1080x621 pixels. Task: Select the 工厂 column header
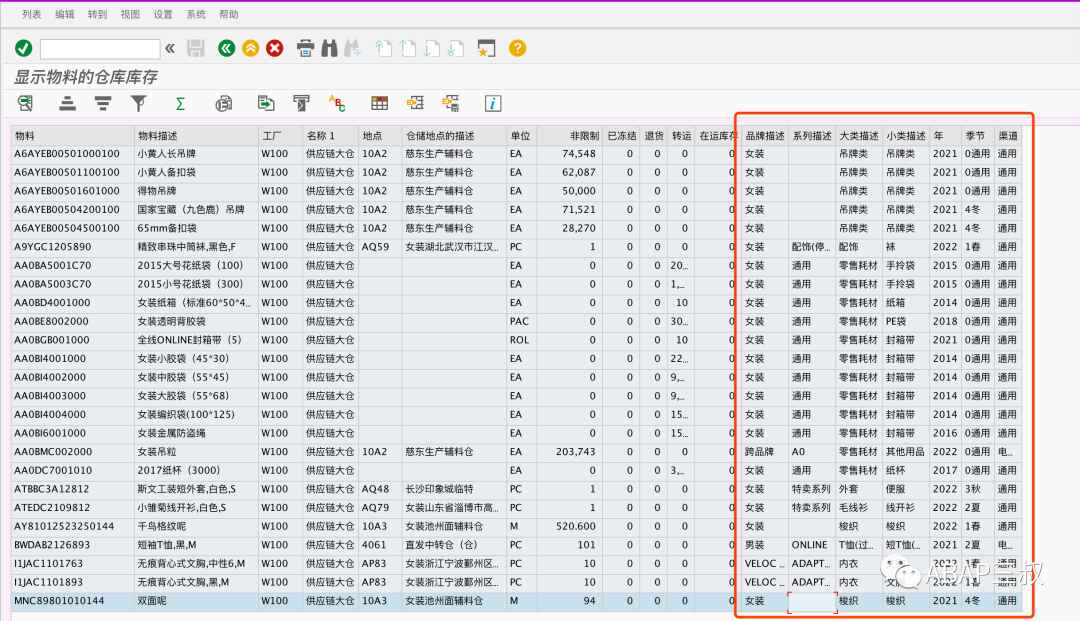(x=280, y=136)
